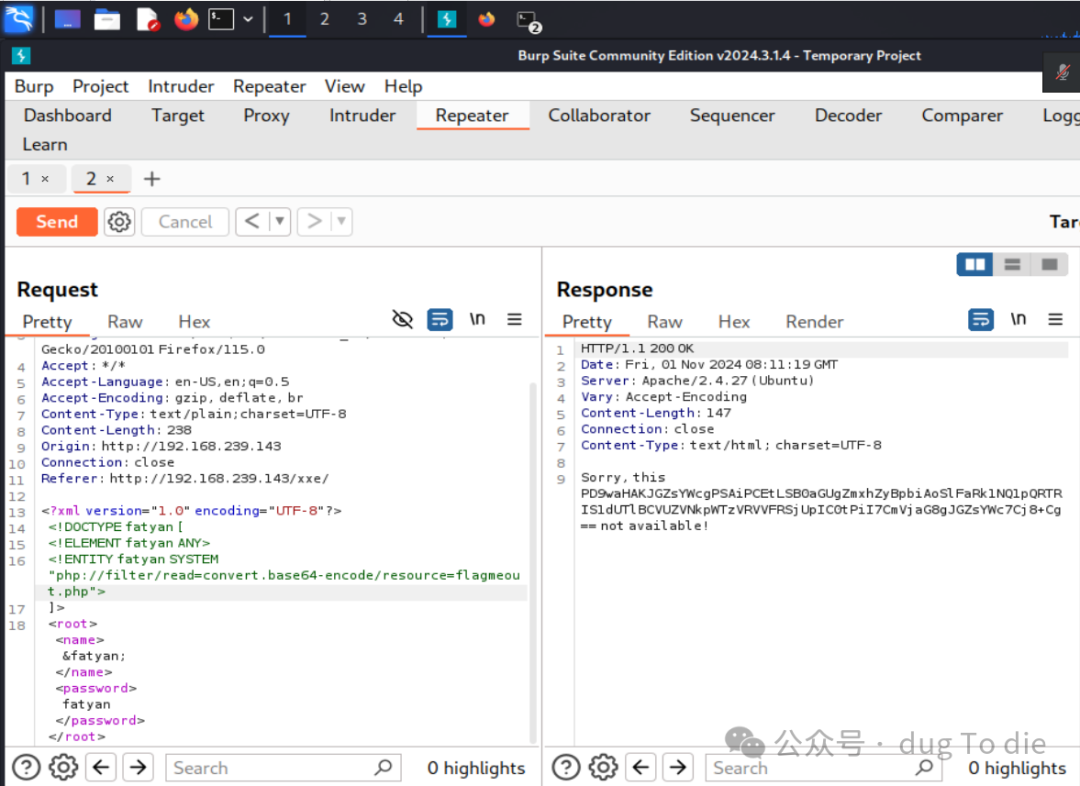
Task: Open the text editor launcher icon
Action: click(x=147, y=19)
